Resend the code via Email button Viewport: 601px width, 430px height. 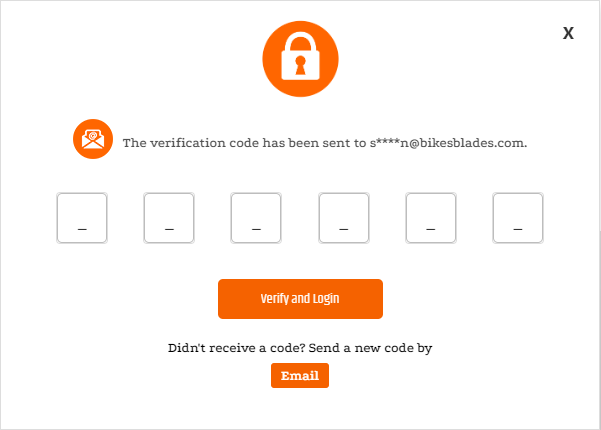pyautogui.click(x=300, y=376)
